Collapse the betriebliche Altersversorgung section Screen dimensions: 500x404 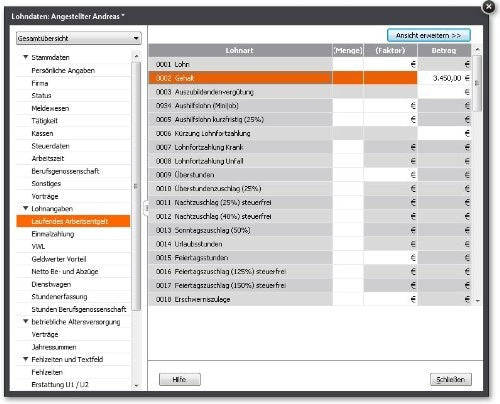pos(25,322)
